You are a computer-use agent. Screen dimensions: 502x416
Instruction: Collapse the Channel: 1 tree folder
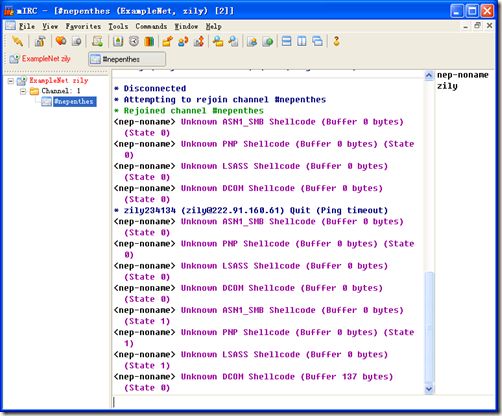[23, 91]
